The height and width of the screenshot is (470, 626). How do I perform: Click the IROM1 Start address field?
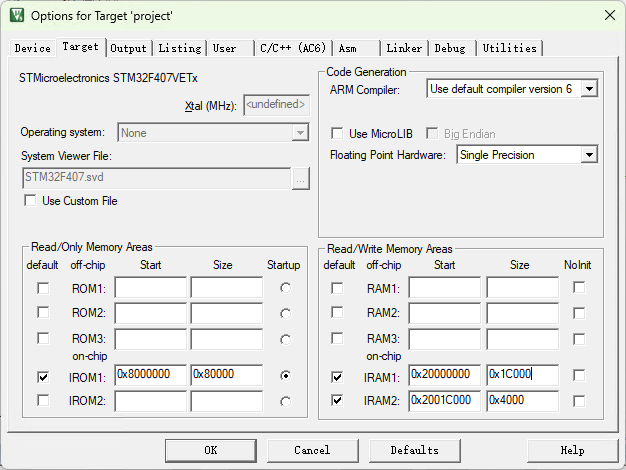(150, 376)
